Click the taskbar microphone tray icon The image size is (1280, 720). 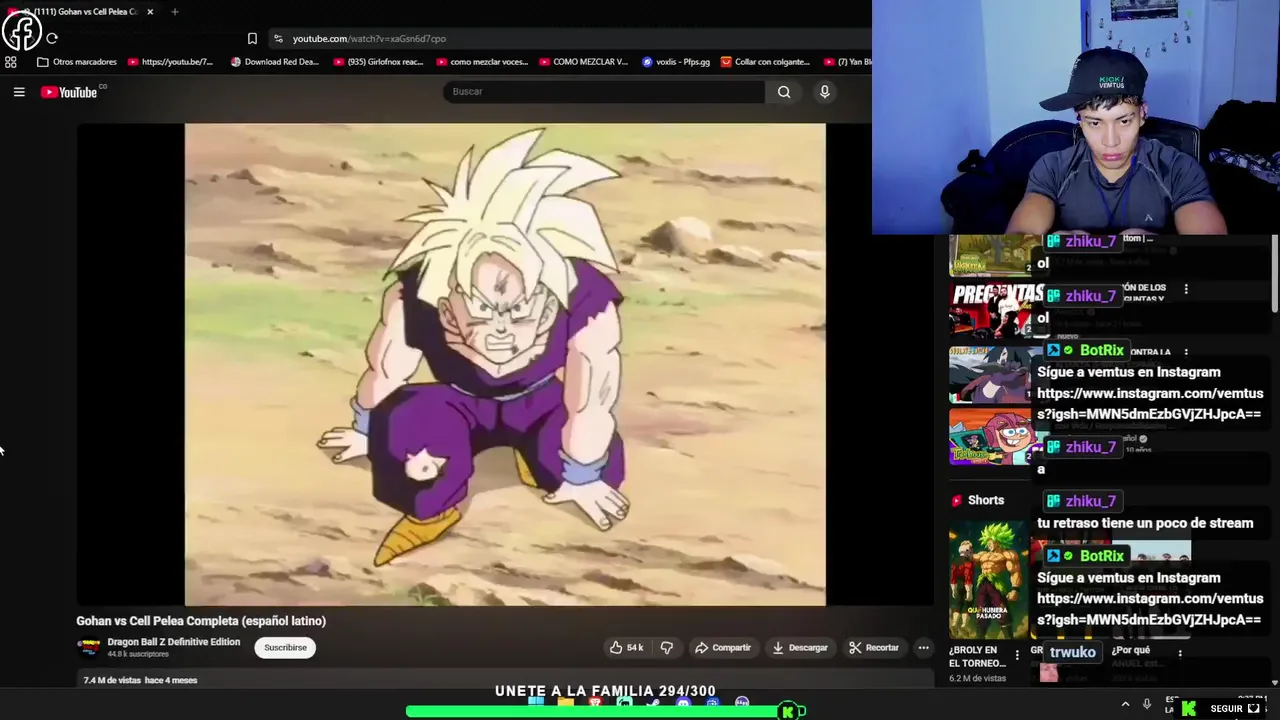1147,705
